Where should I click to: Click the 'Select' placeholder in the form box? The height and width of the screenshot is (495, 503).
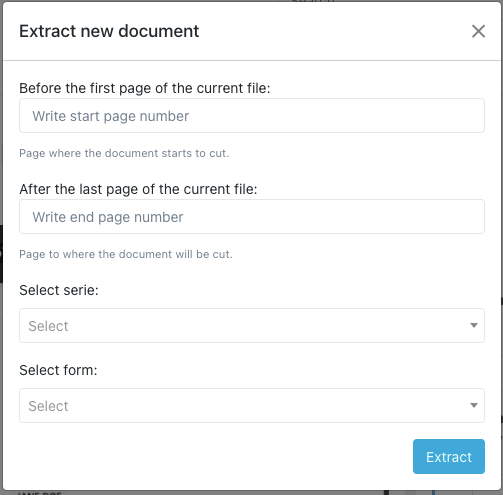point(48,406)
